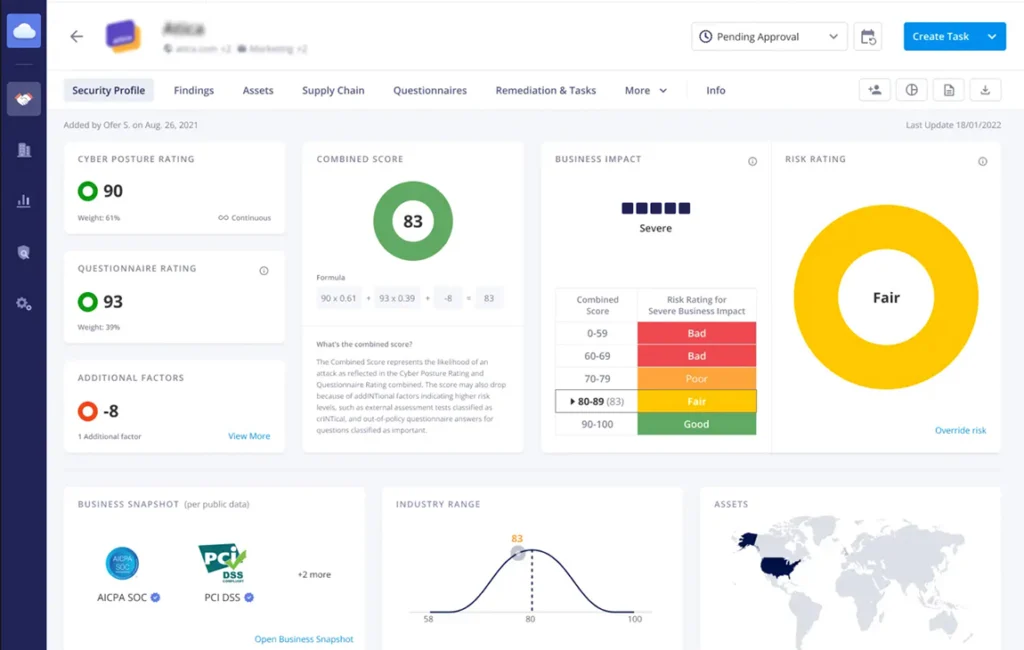Select the security shield search icon in sidebar
This screenshot has width=1024, height=650.
(x=22, y=252)
